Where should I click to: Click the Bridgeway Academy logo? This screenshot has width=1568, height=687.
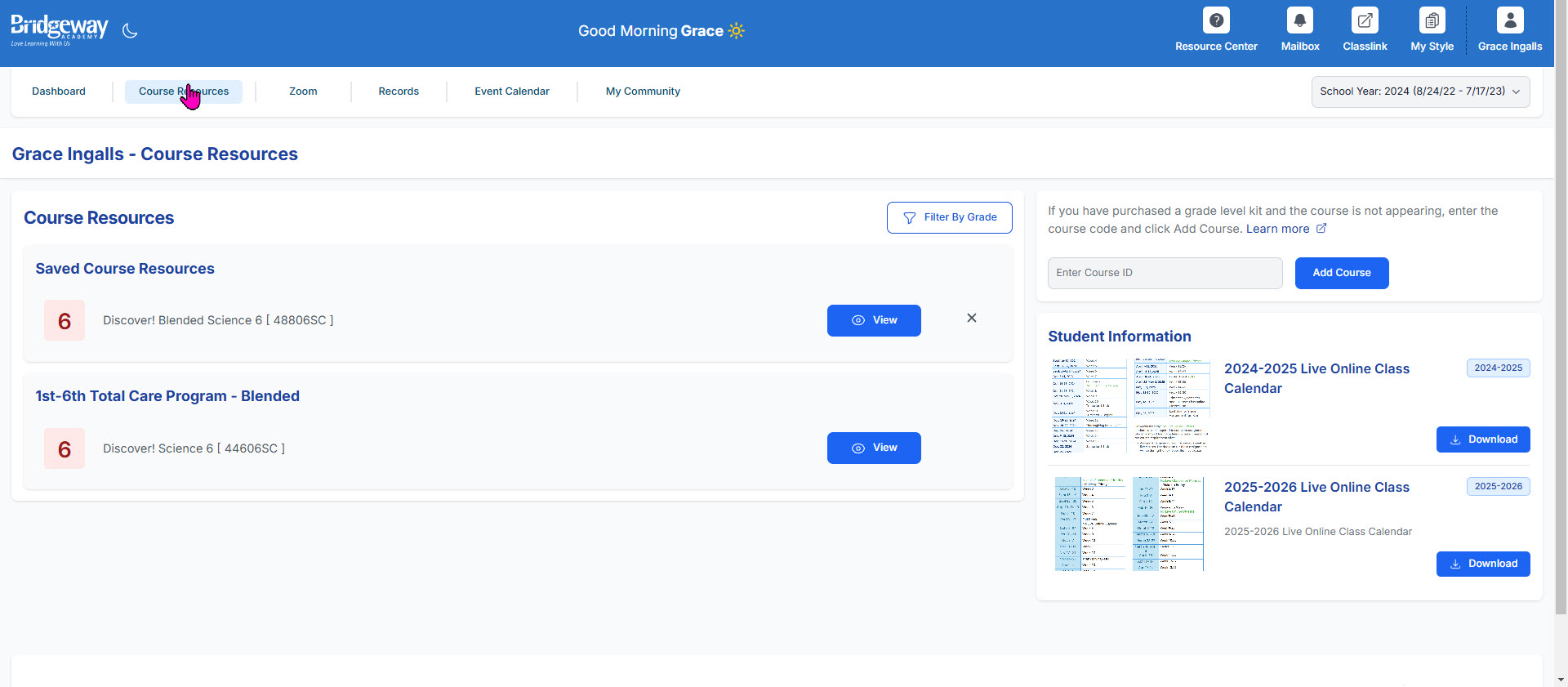[59, 30]
